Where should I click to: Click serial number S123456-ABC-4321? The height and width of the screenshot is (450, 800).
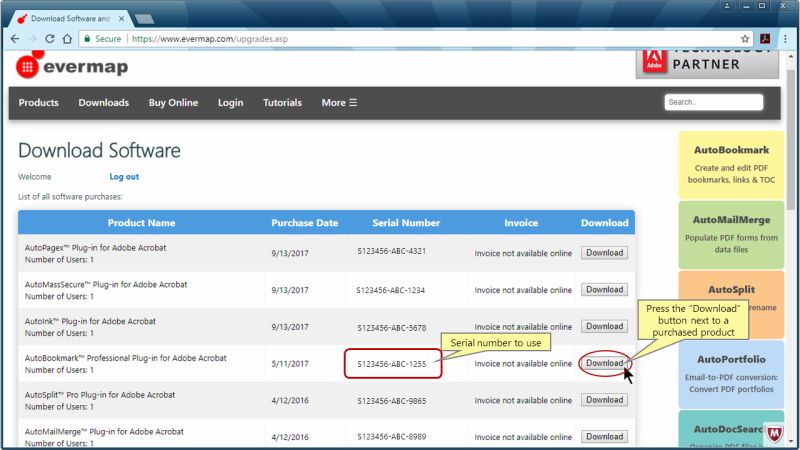click(391, 251)
